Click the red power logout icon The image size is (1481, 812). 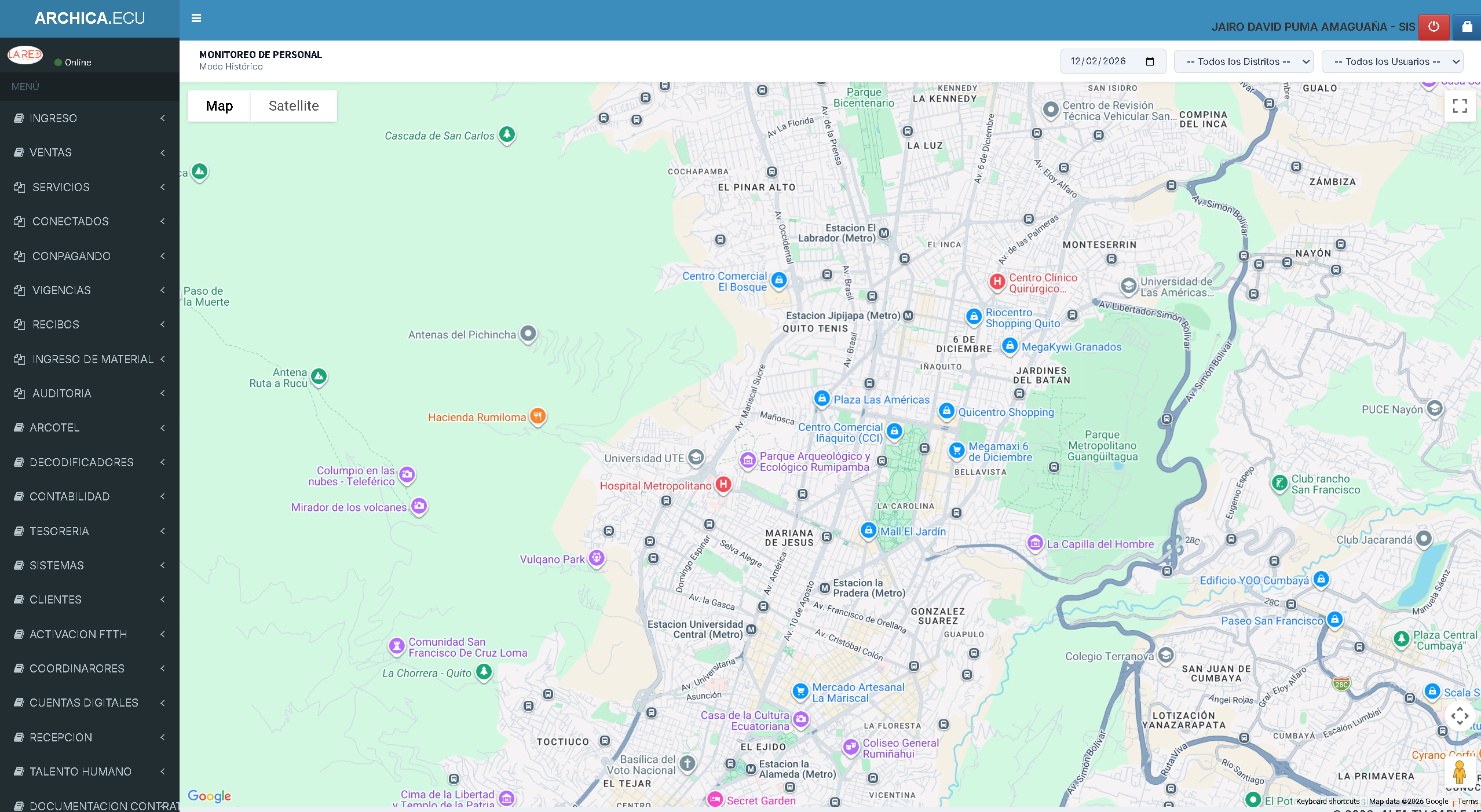tap(1434, 27)
